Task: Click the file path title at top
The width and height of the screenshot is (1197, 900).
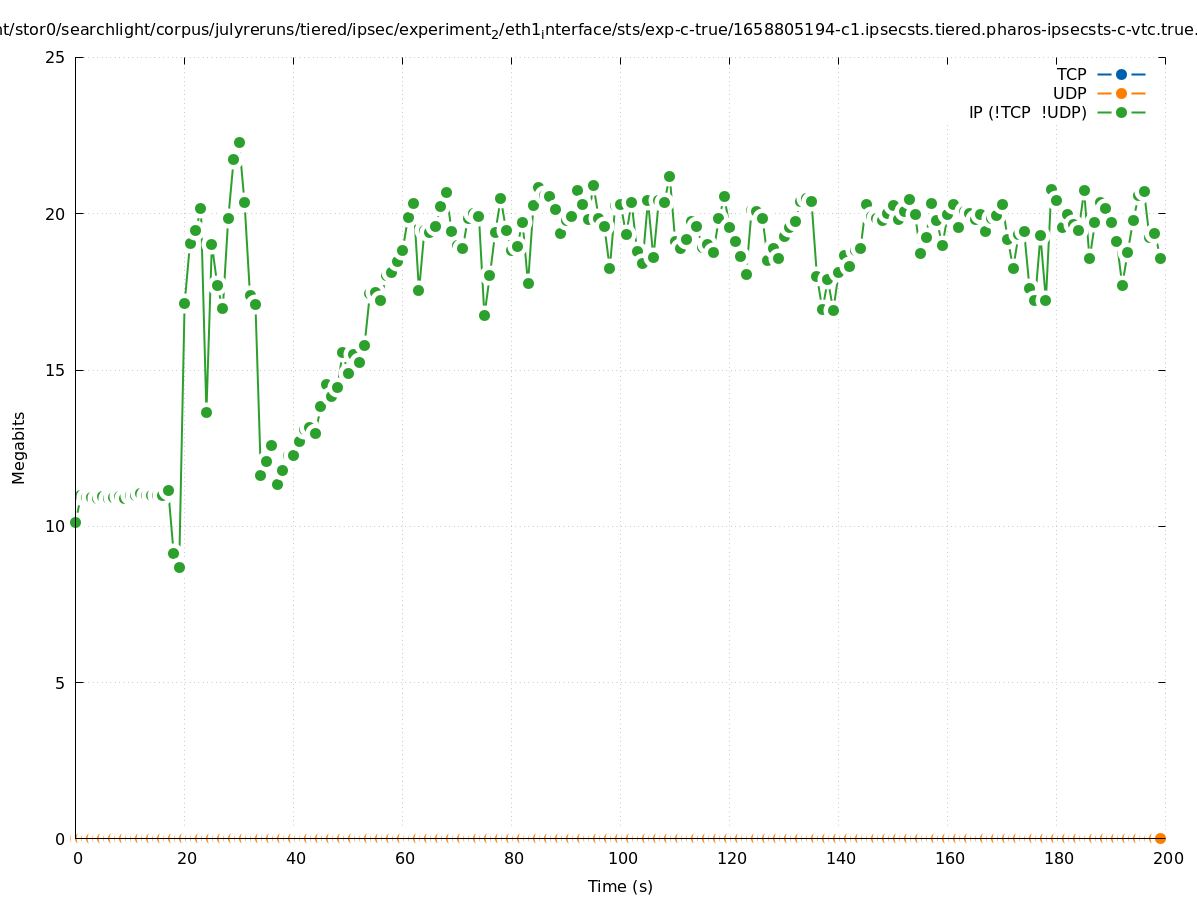Action: [x=598, y=30]
